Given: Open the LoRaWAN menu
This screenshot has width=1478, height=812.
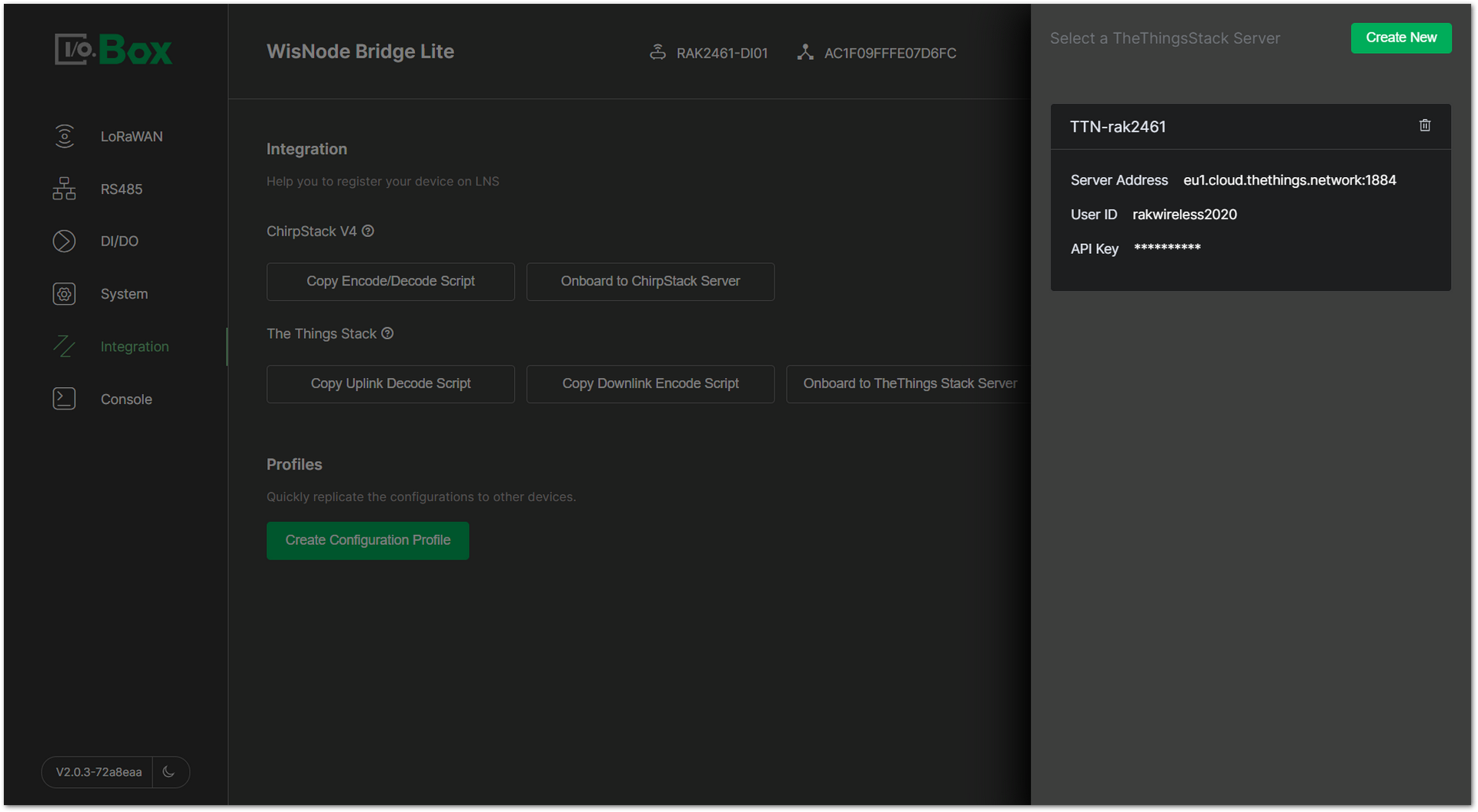Looking at the screenshot, I should tap(132, 136).
